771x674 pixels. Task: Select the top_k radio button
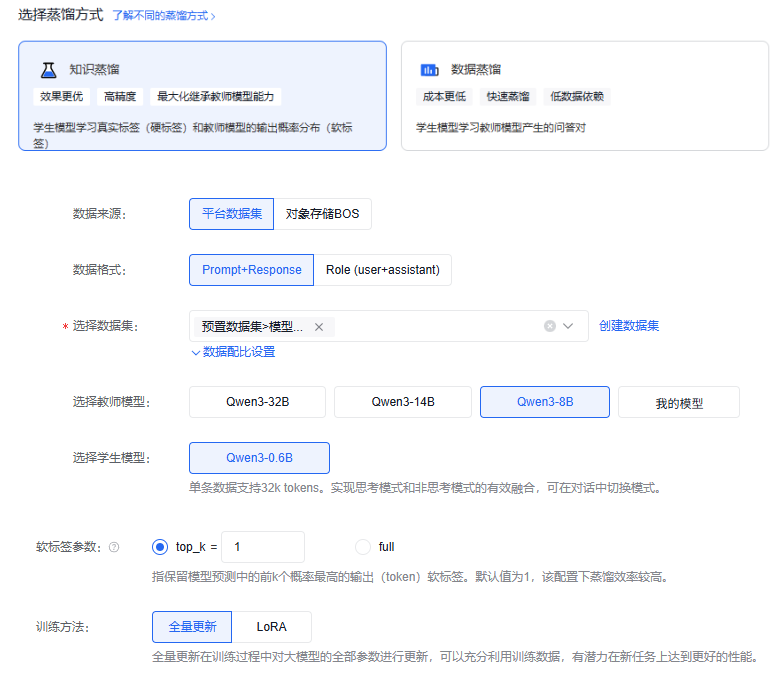click(160, 547)
